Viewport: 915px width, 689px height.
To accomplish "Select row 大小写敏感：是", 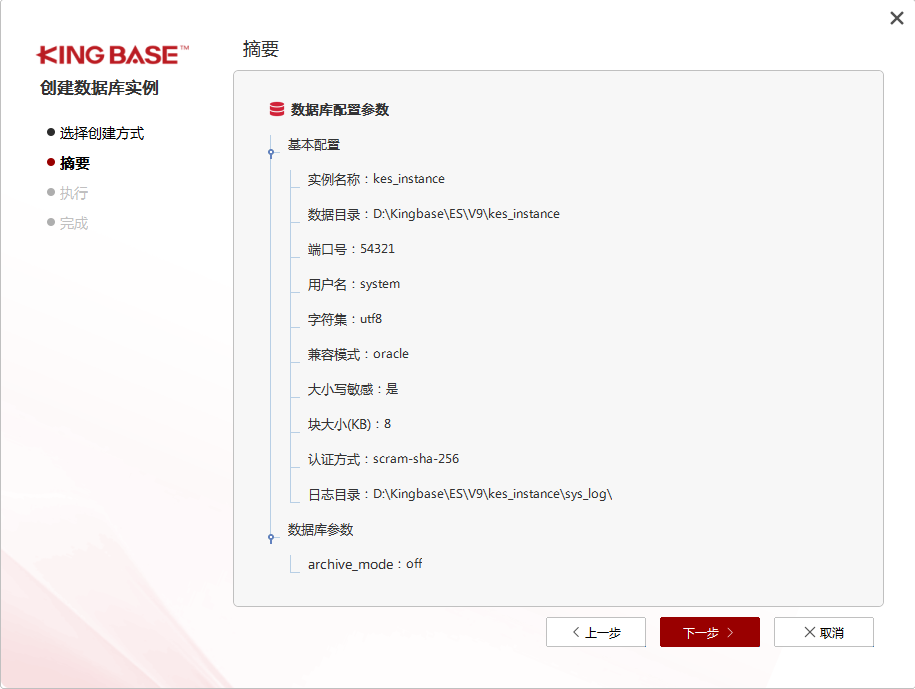I will click(x=353, y=389).
